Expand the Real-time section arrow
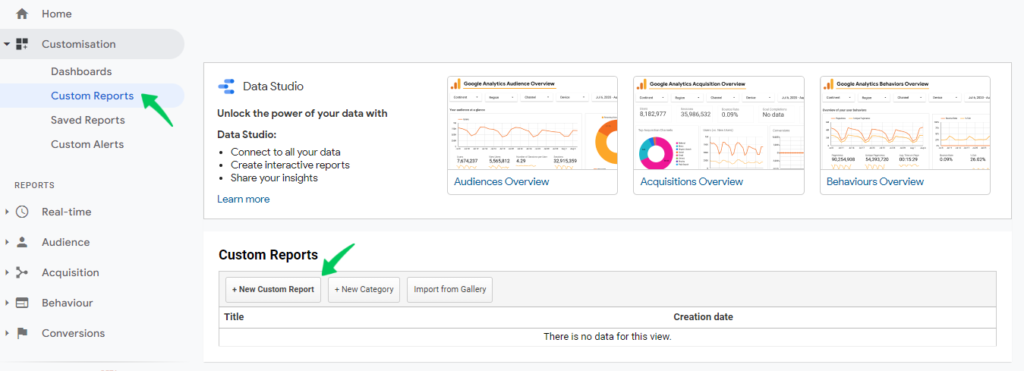The image size is (1024, 371). [x=6, y=212]
